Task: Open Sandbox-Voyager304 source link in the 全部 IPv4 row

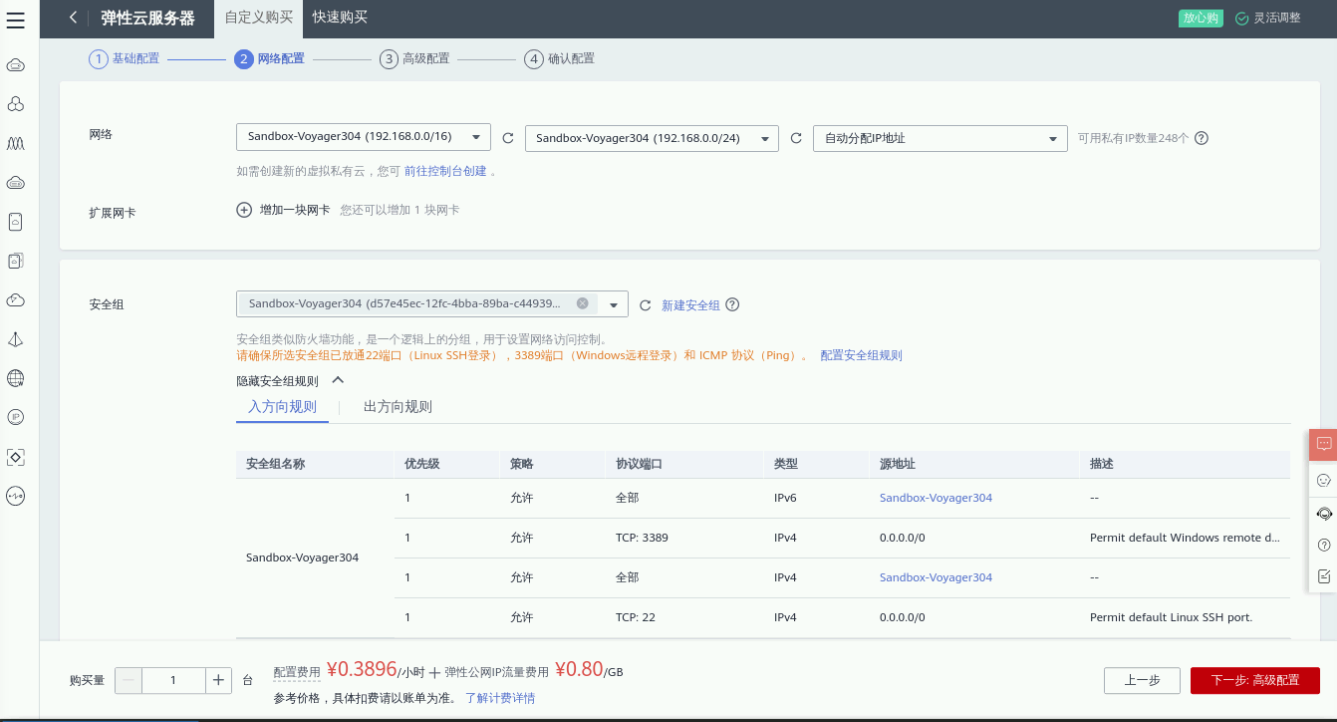Action: (x=936, y=578)
